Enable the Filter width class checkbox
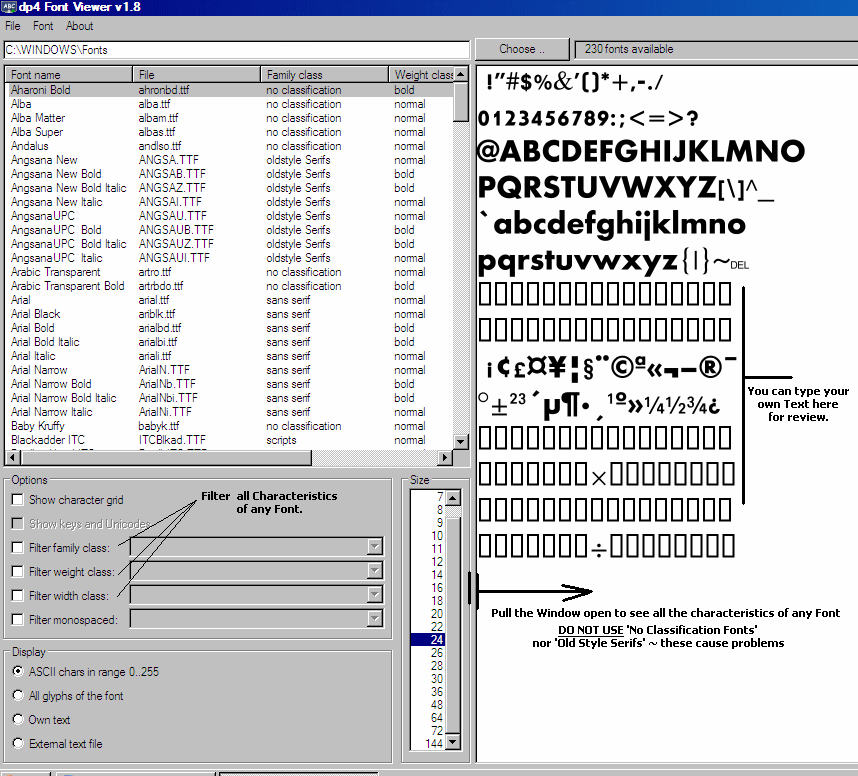Image resolution: width=858 pixels, height=776 pixels. pos(18,595)
